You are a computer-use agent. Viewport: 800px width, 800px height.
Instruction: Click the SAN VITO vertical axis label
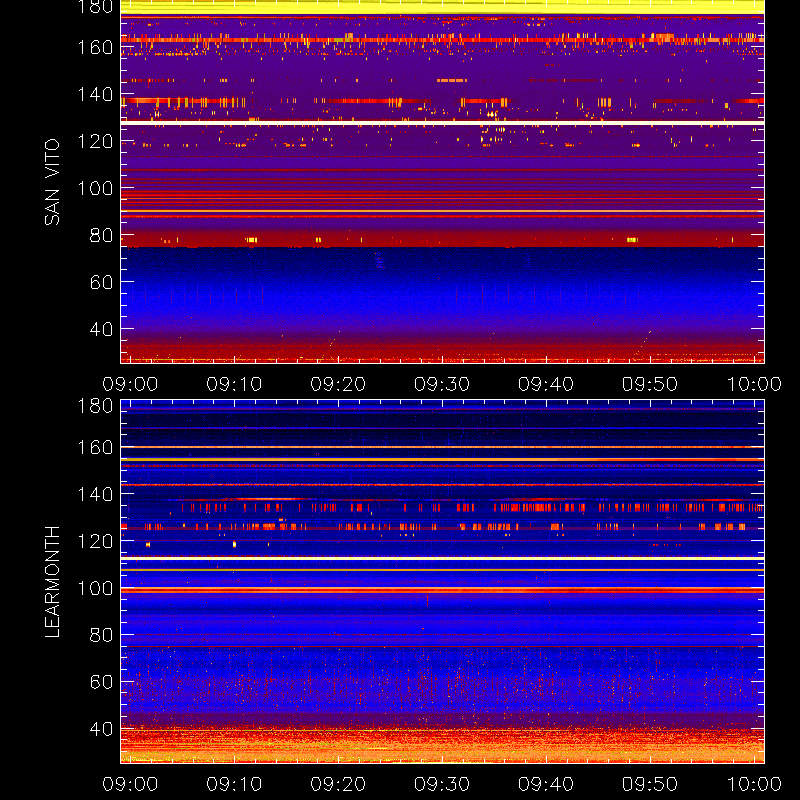(x=52, y=182)
